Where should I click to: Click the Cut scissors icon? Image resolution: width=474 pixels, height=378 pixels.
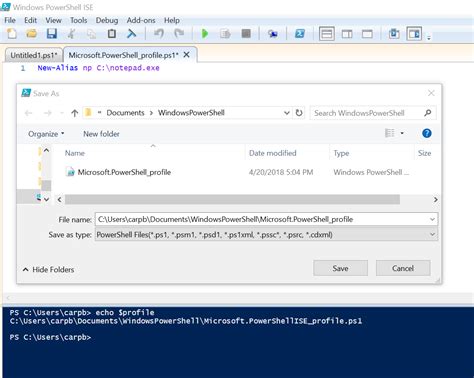[71, 34]
